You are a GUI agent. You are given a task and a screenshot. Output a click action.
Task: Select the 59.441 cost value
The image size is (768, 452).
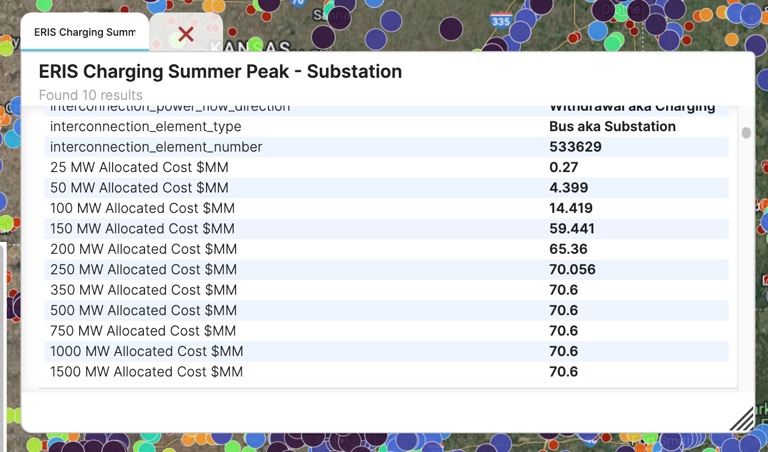point(572,229)
